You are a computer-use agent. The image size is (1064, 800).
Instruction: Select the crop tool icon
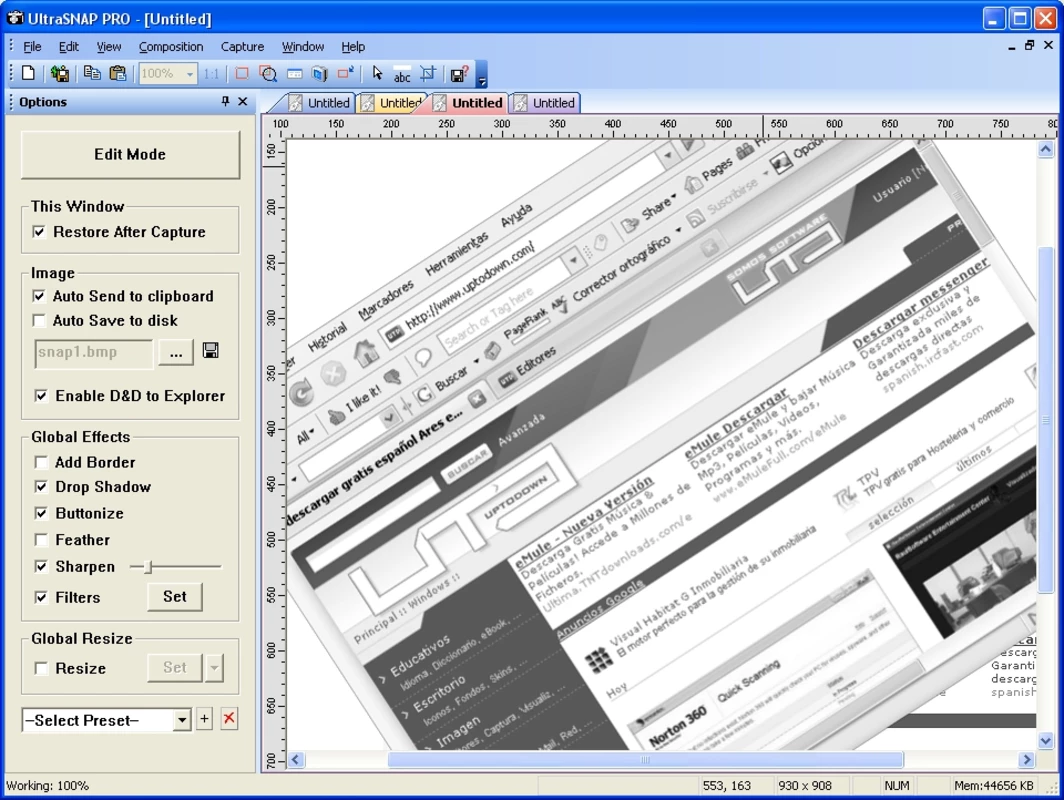[x=428, y=73]
